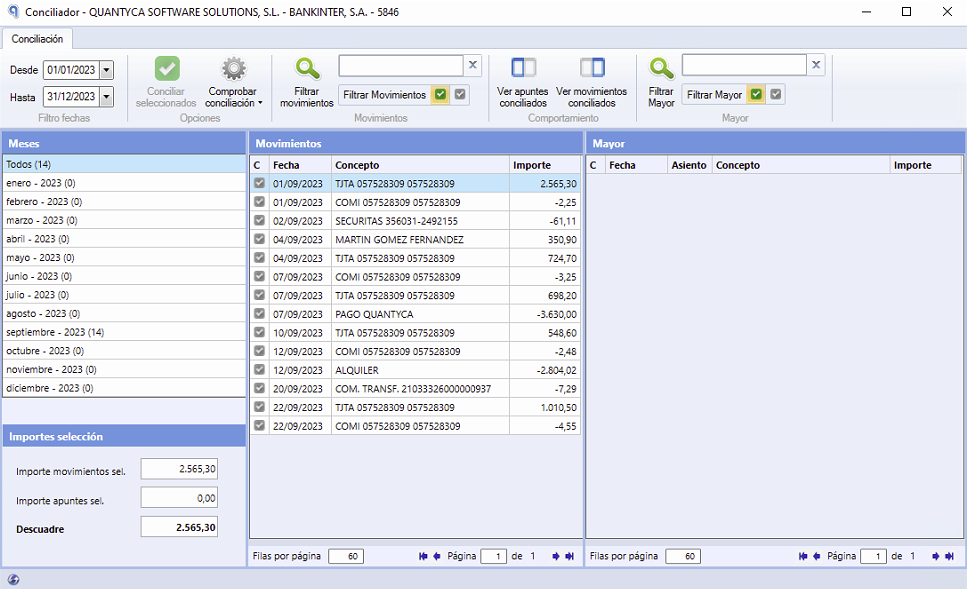This screenshot has width=967, height=589.
Task: Clear the movimientos search box with X
Action: coord(472,65)
